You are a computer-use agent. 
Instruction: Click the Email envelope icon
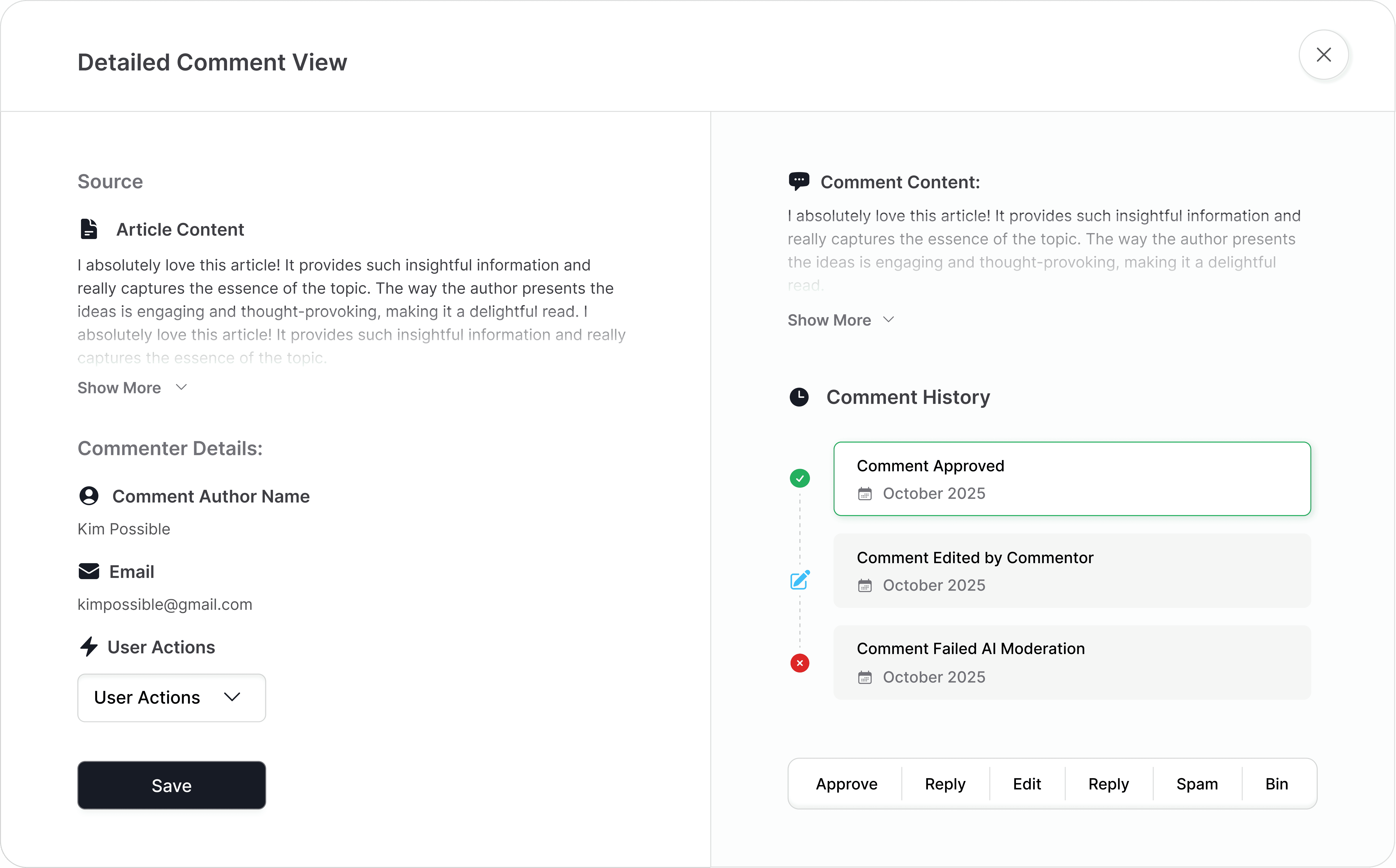point(89,571)
